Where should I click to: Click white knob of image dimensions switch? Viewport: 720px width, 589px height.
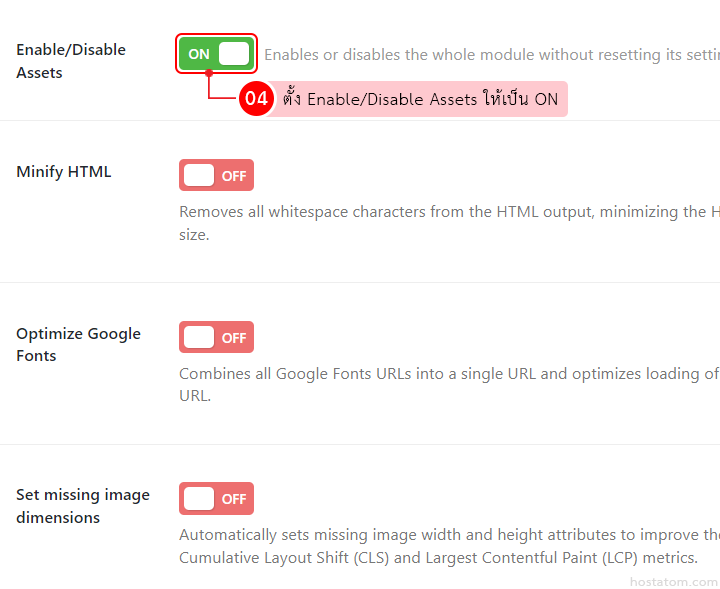pyautogui.click(x=199, y=498)
